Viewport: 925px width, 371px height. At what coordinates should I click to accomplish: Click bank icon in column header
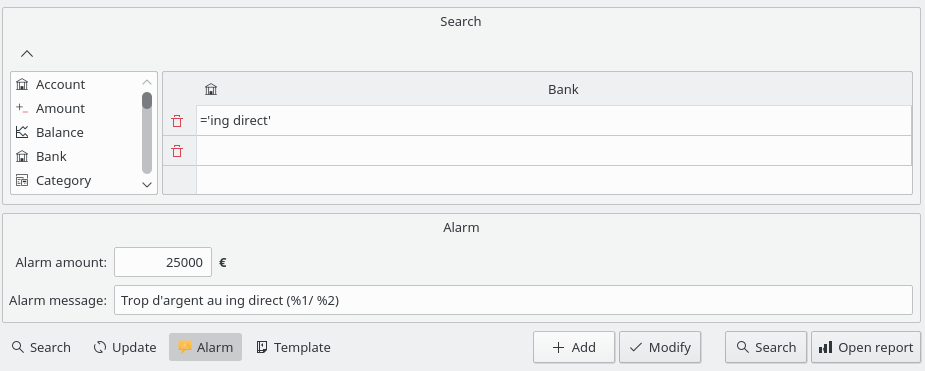tap(211, 90)
